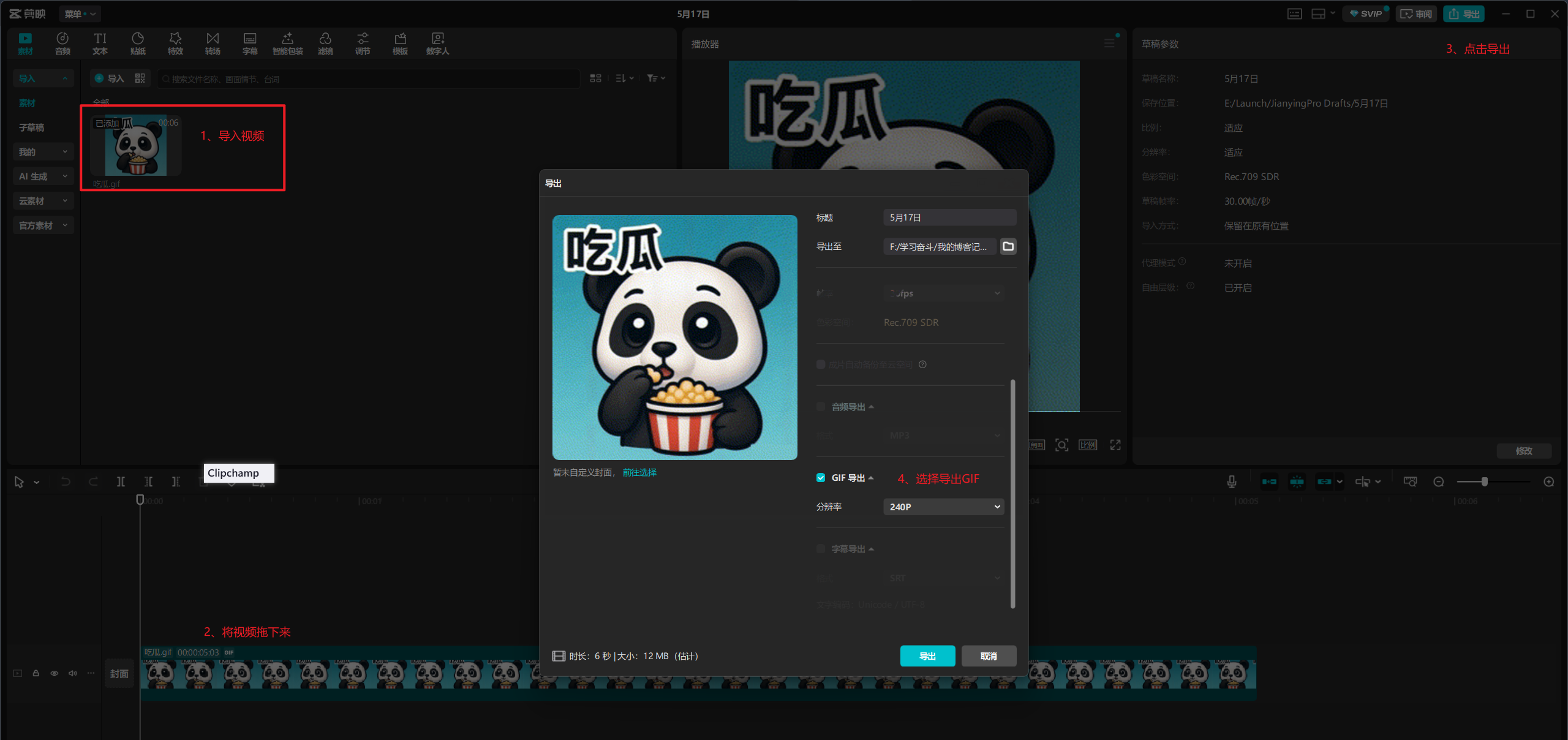This screenshot has width=1568, height=740.
Task: Expand the 菜单 menu dropdown
Action: click(x=80, y=13)
